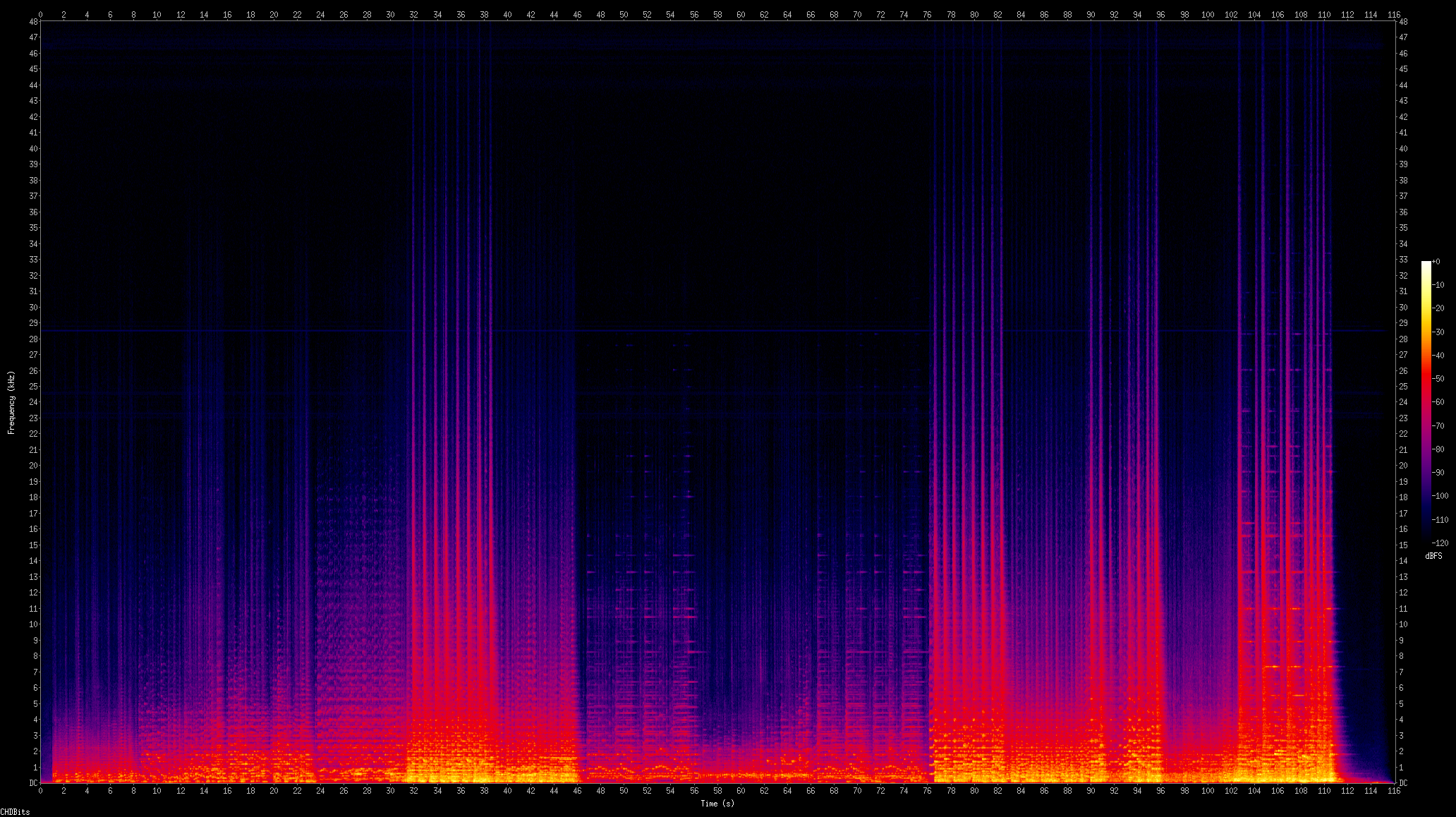The image size is (1456, 817).
Task: Select the 60 second tick on bottom axis
Action: (741, 791)
